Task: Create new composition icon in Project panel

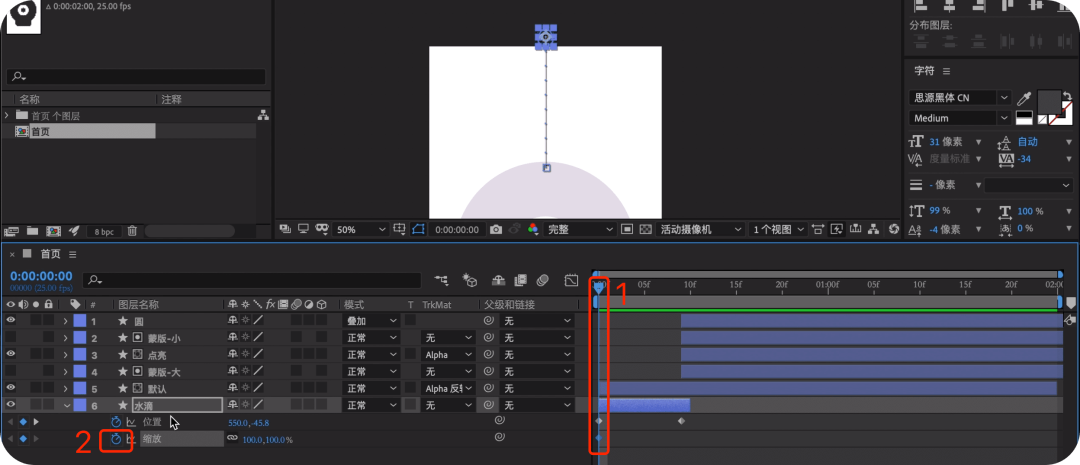Action: (x=52, y=231)
